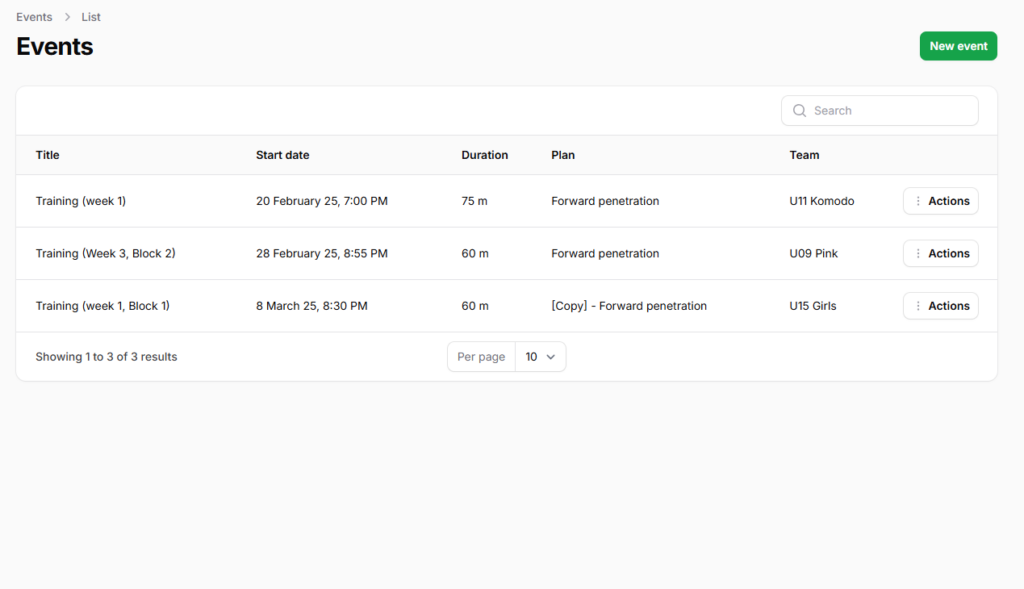Click the three-dot icon in U15 Girls row
The image size is (1024, 589).
[918, 306]
